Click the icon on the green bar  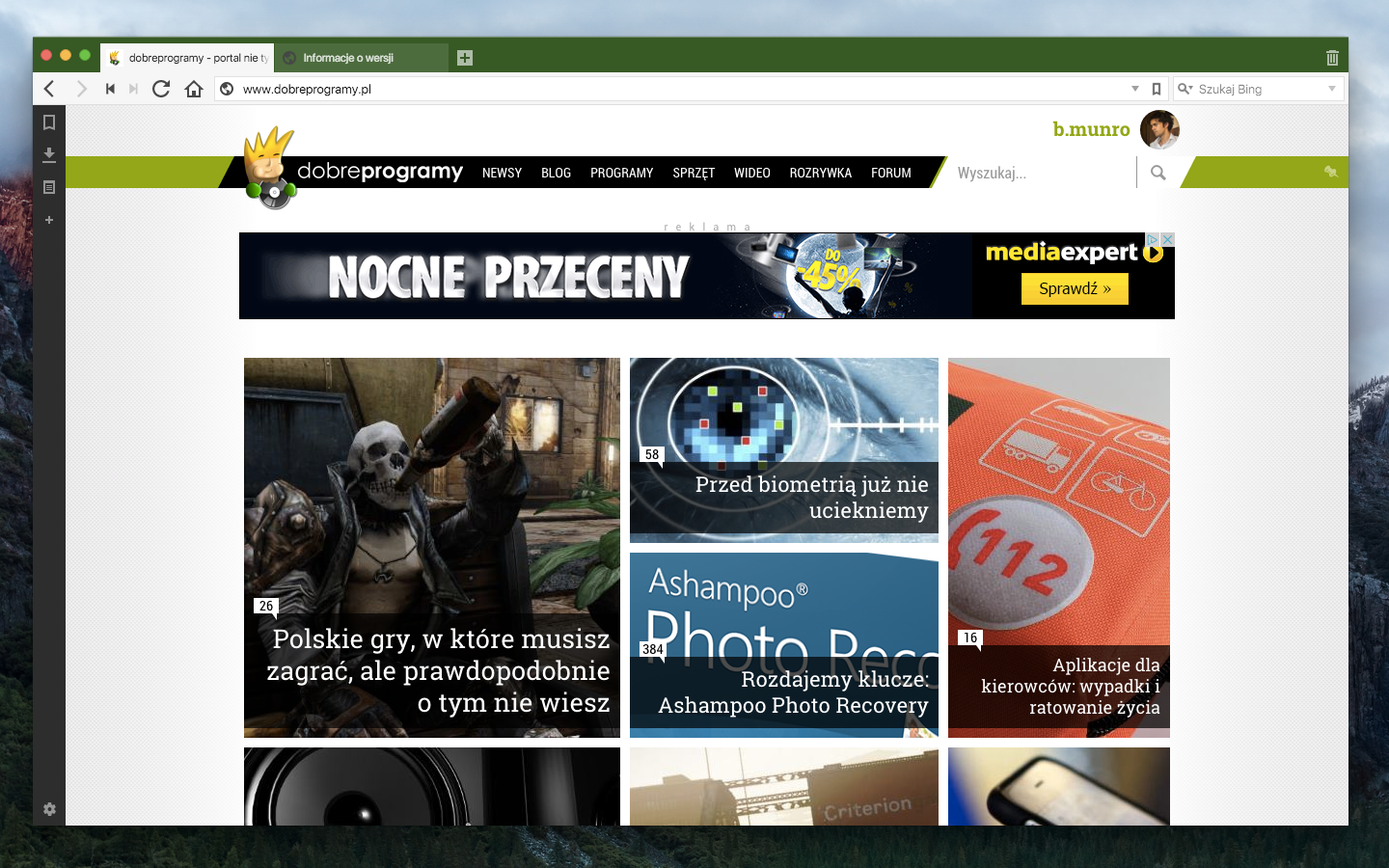click(1331, 172)
